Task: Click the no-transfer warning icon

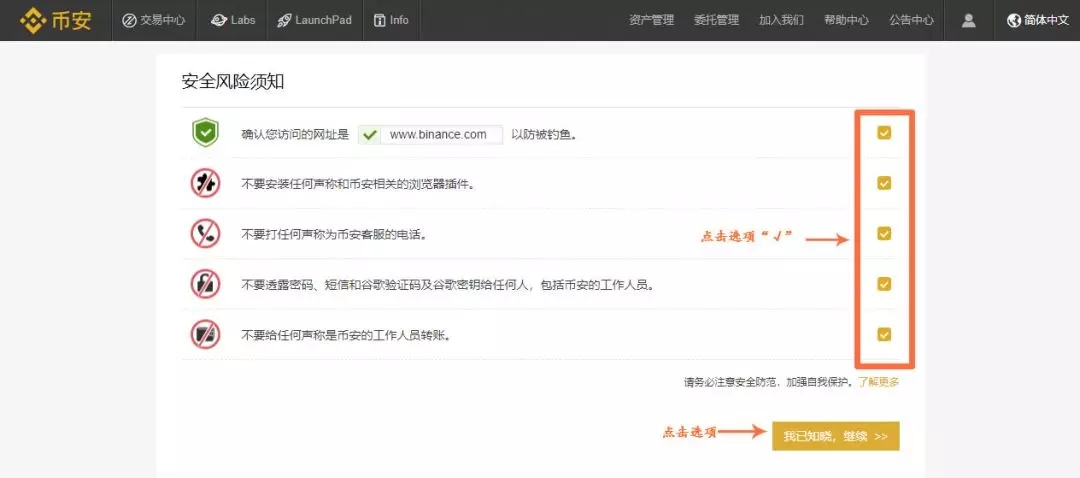Action: (205, 334)
